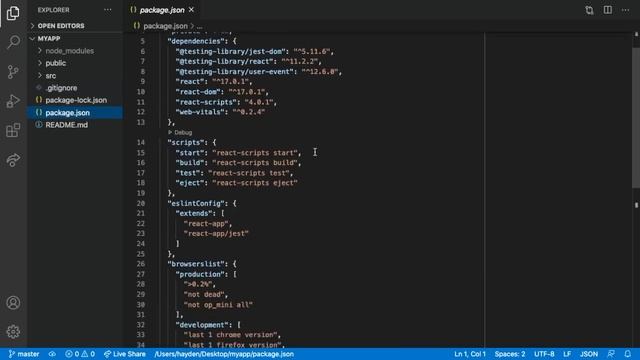
Task: Change file encoding UTF-8
Action: pyautogui.click(x=544, y=354)
